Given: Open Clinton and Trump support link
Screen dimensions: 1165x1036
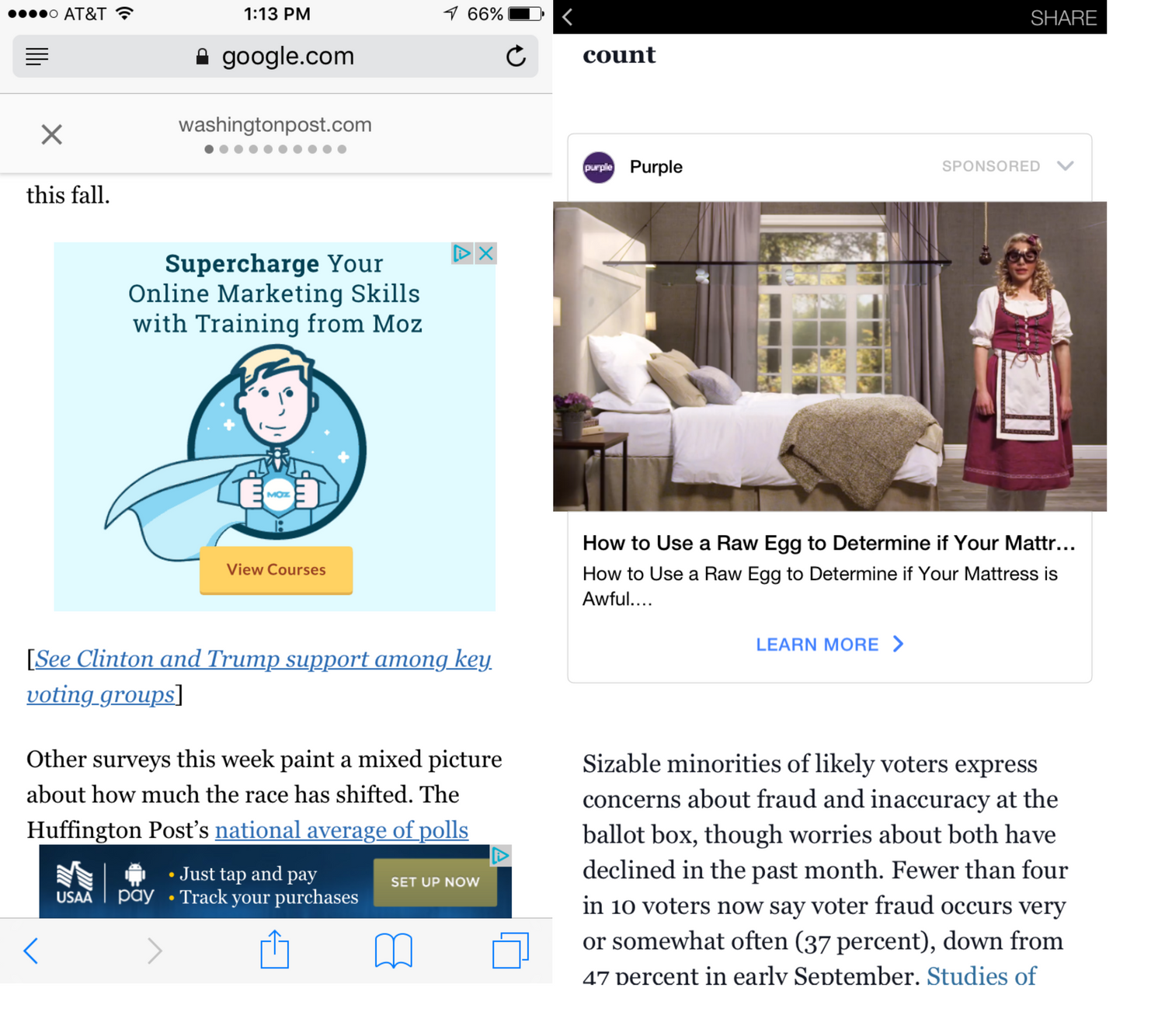Looking at the screenshot, I should click(x=259, y=676).
